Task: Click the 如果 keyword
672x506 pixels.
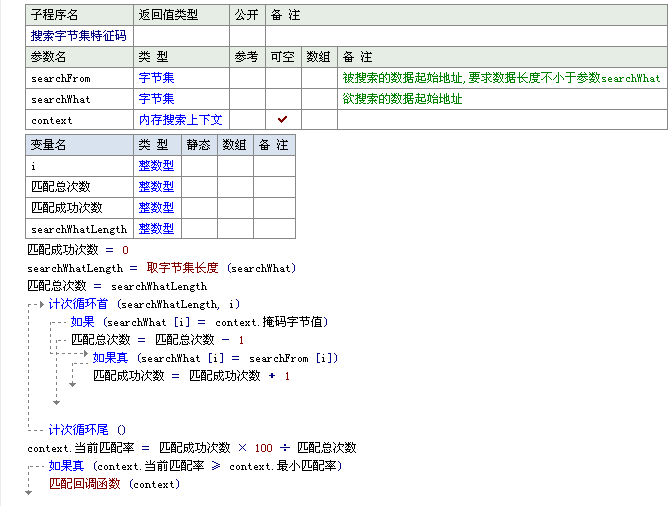Action: click(82, 322)
